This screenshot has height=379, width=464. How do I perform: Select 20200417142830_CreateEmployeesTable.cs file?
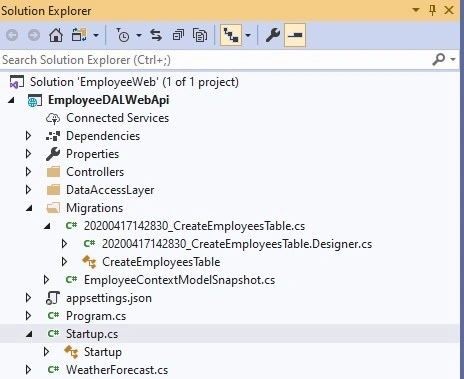(194, 226)
